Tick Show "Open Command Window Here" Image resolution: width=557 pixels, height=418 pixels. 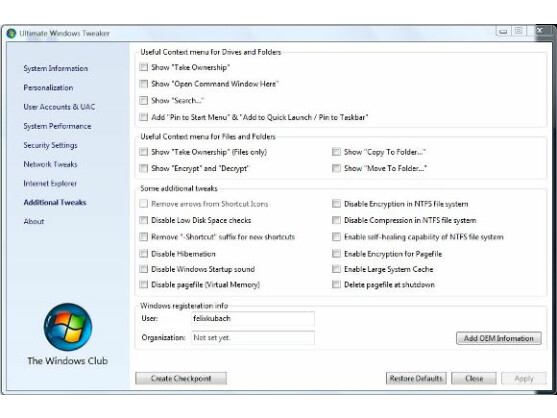(x=144, y=84)
